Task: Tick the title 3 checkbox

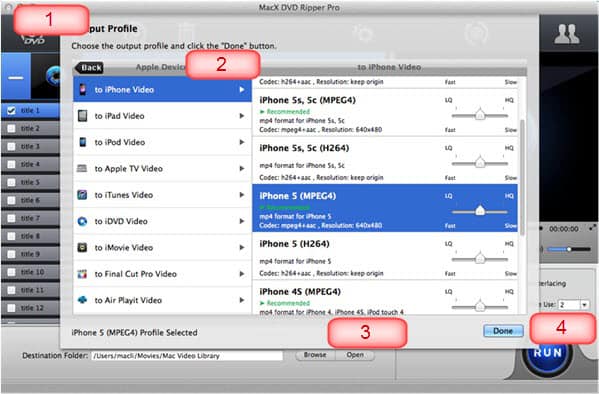Action: [x=11, y=146]
